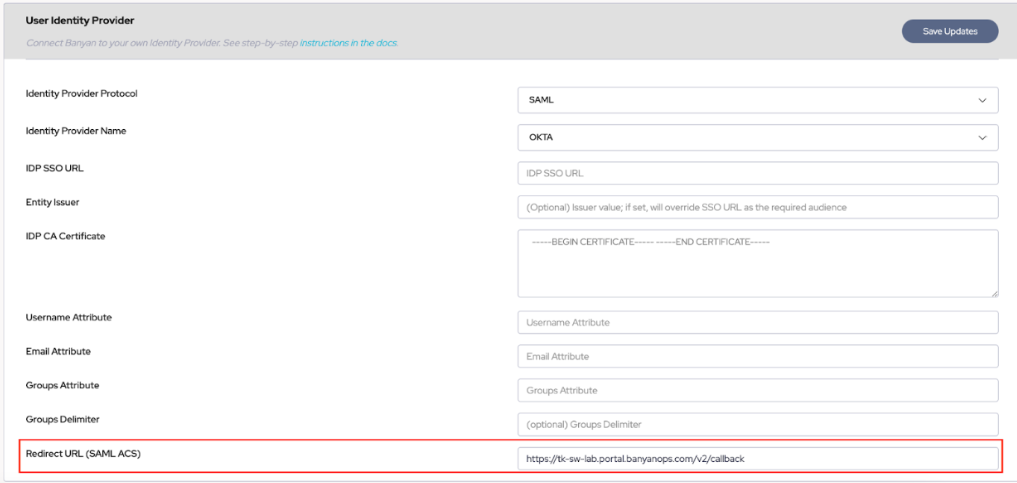Image resolution: width=1017 pixels, height=483 pixels.
Task: Click into the Entity Issuer text field
Action: [757, 207]
